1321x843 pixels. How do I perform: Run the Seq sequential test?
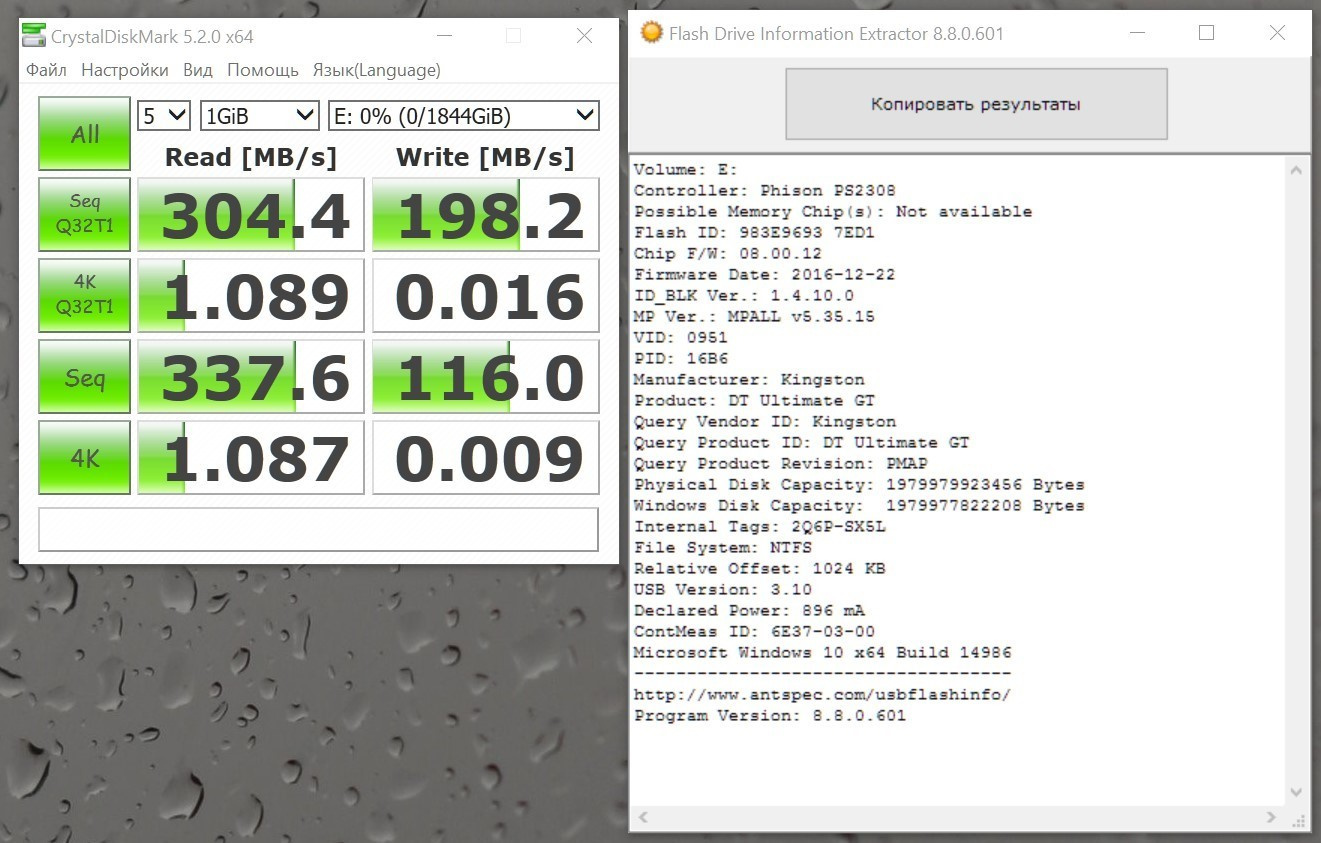coord(84,376)
